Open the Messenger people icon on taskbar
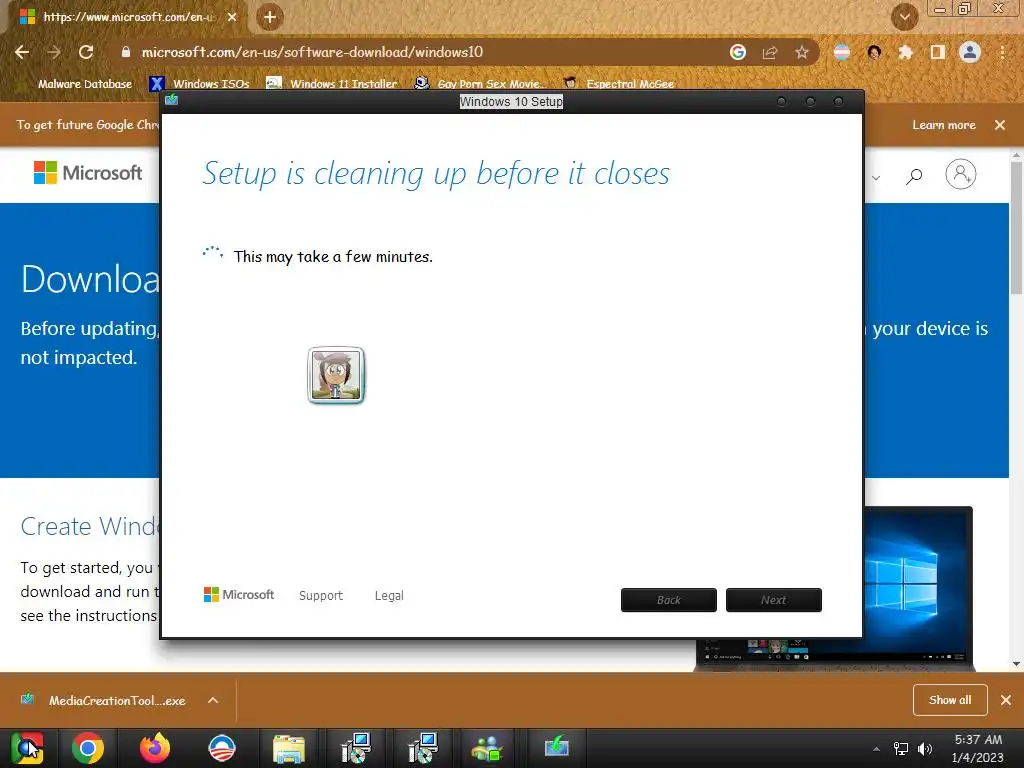Screen dimensions: 1024x768 tap(487, 749)
